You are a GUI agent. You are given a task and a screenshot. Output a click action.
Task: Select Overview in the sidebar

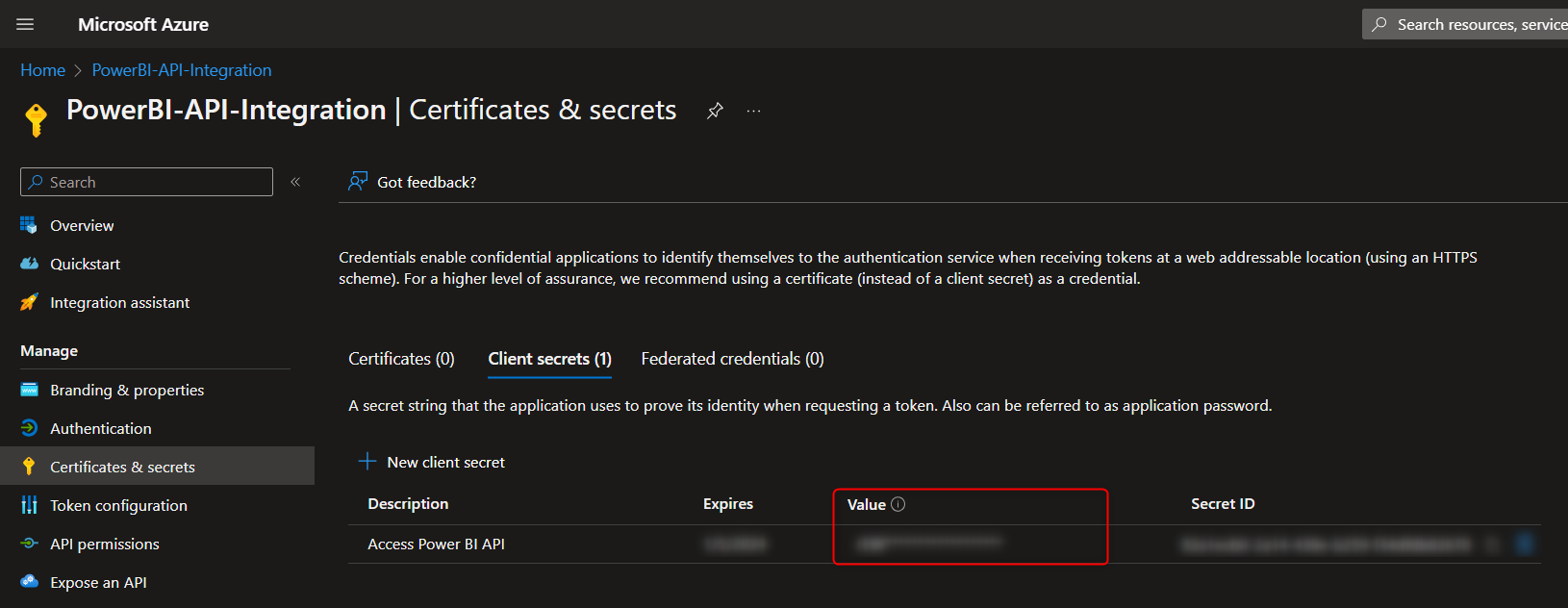81,224
